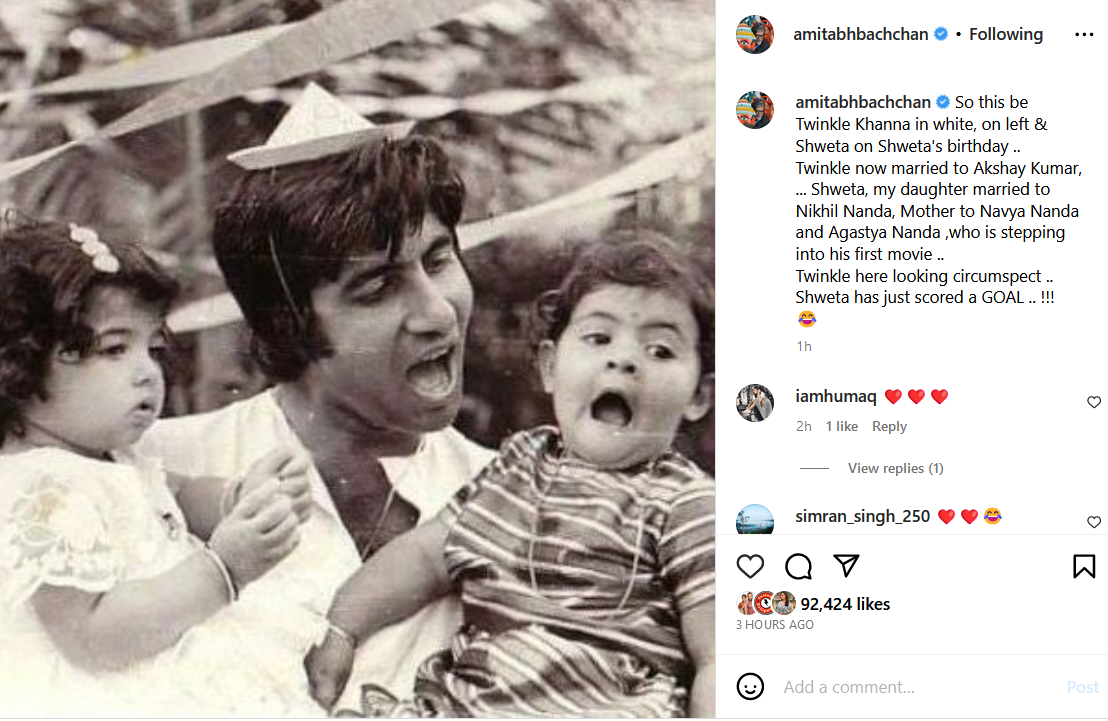Click Reply under iamhumaq comment

point(889,426)
